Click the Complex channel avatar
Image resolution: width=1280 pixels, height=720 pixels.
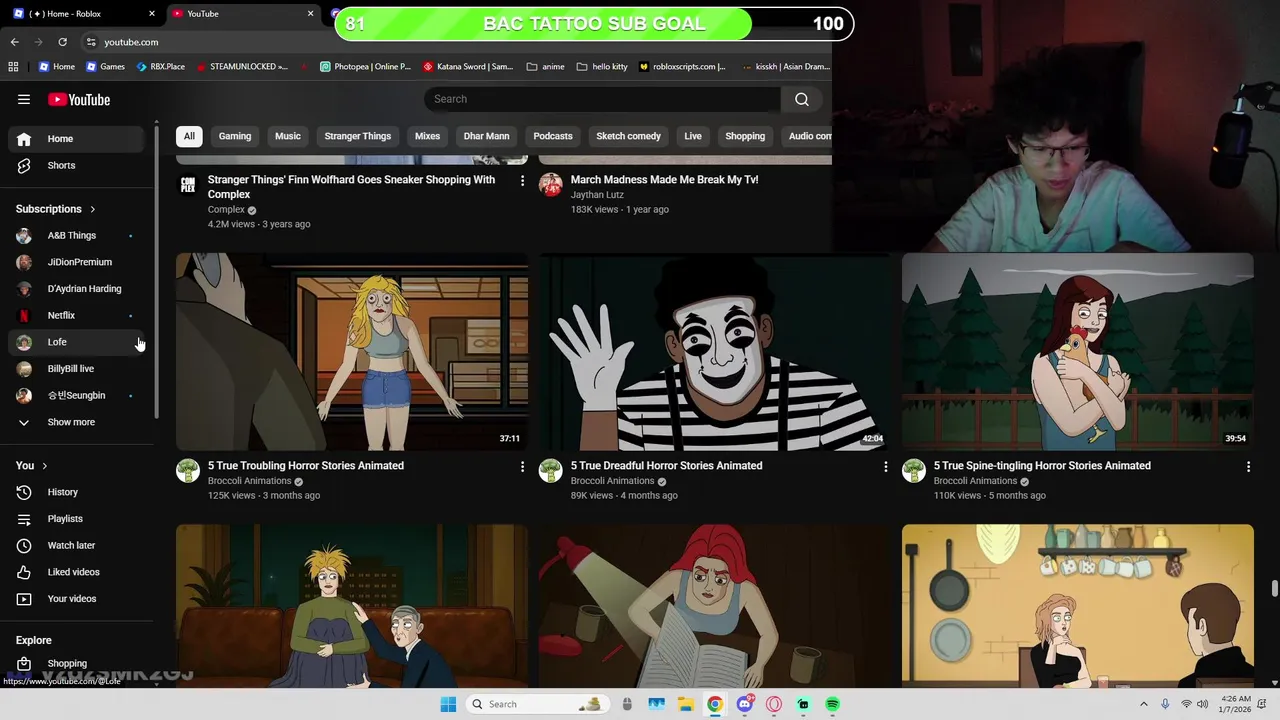click(x=188, y=185)
